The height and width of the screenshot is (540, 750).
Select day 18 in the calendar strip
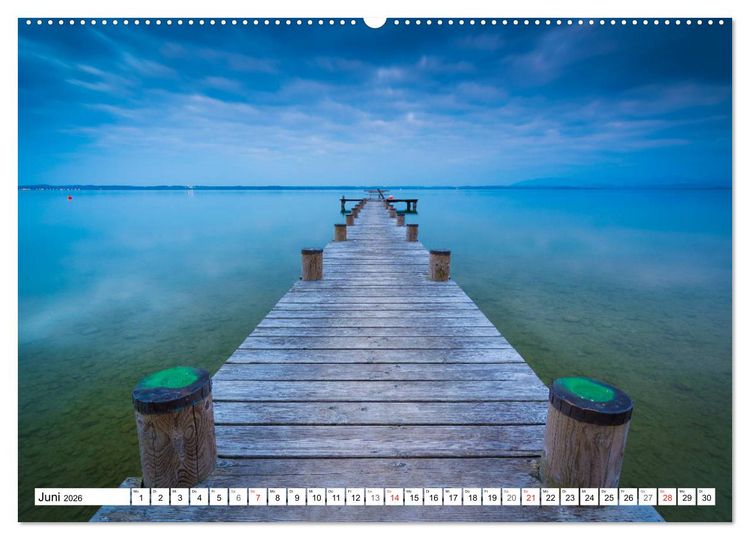tap(473, 496)
